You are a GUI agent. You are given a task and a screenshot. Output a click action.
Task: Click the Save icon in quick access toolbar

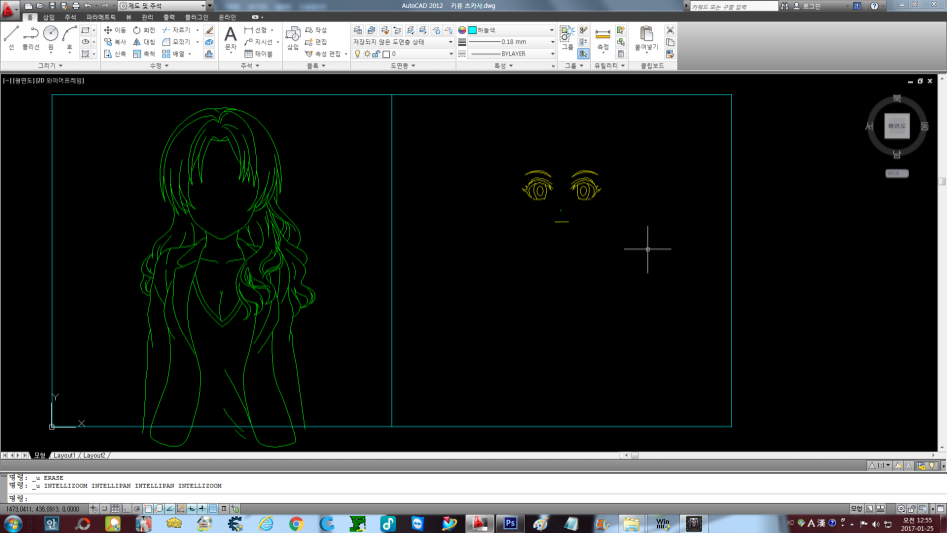pyautogui.click(x=52, y=5)
